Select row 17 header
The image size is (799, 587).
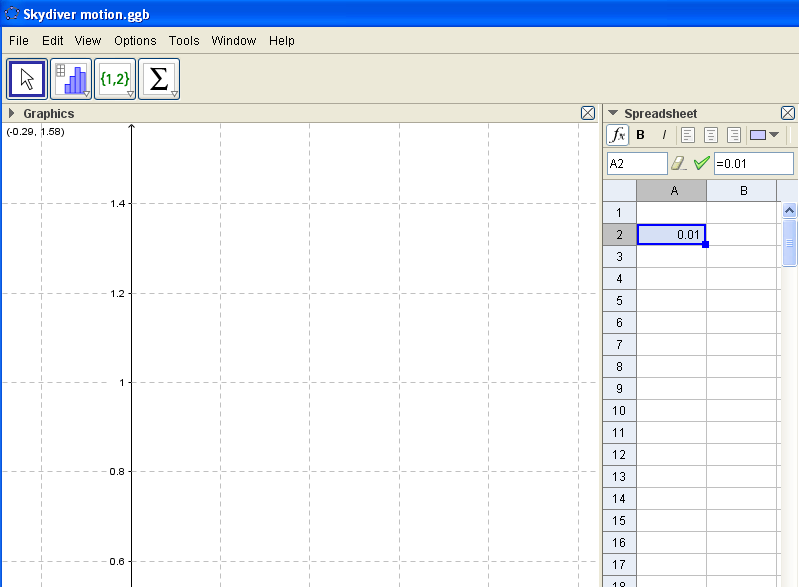pos(619,565)
